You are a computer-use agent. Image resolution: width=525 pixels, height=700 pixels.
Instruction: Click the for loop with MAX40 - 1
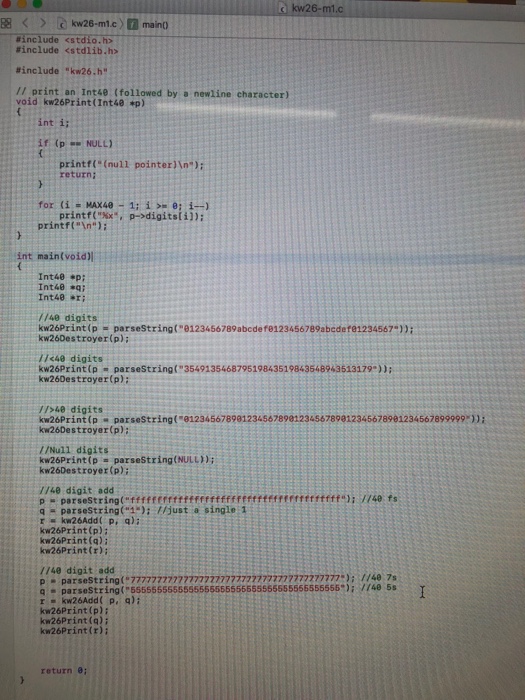point(124,205)
